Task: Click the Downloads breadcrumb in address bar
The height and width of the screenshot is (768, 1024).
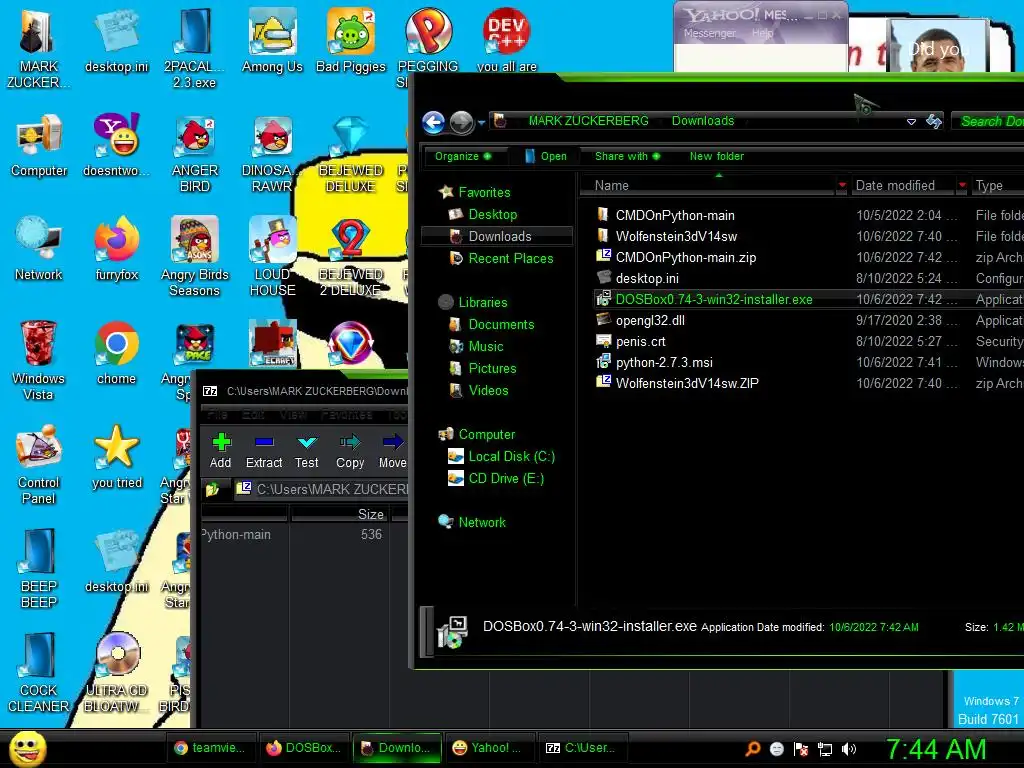Action: 703,121
